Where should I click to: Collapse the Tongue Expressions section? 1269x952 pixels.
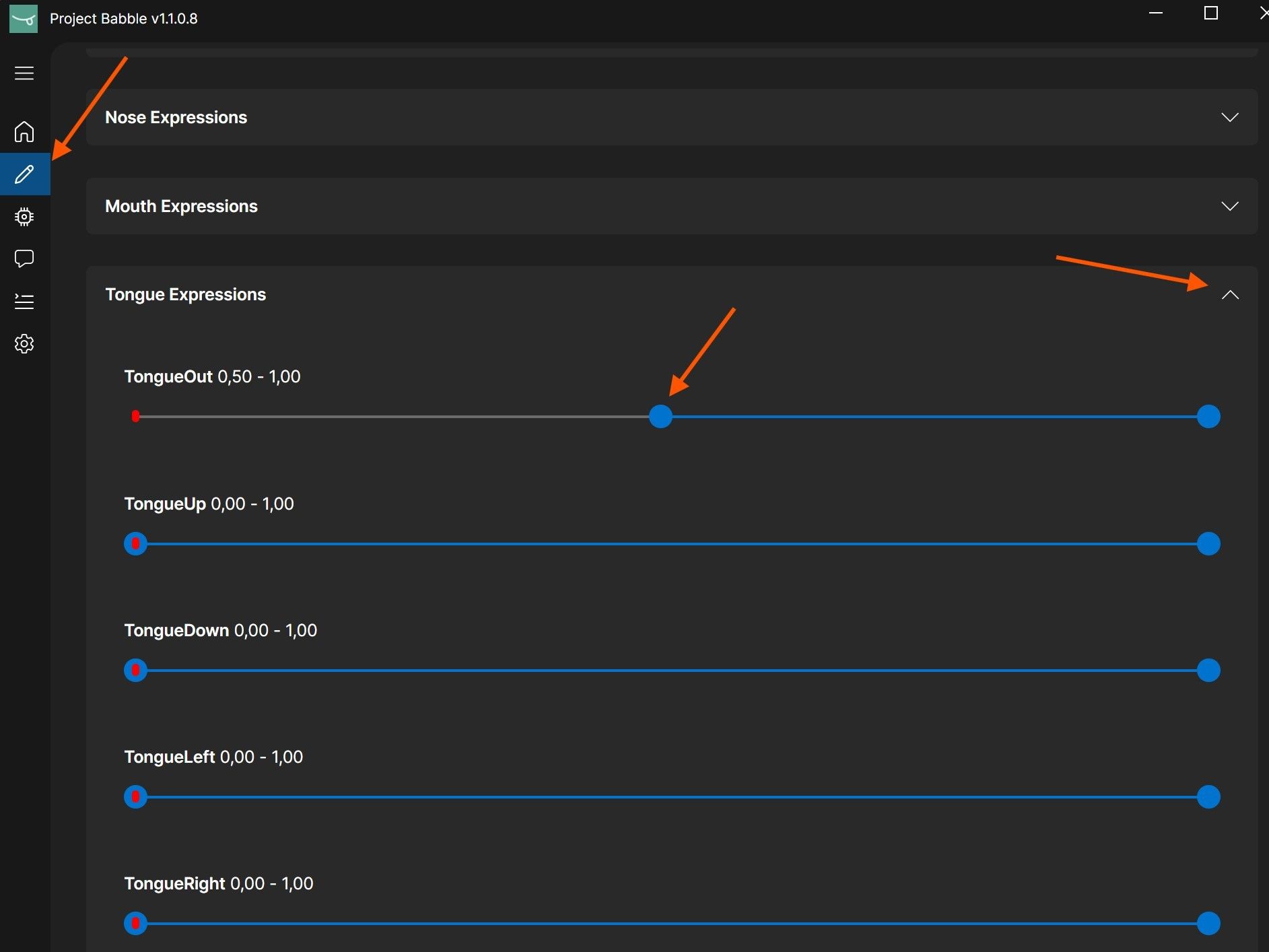coord(1232,295)
